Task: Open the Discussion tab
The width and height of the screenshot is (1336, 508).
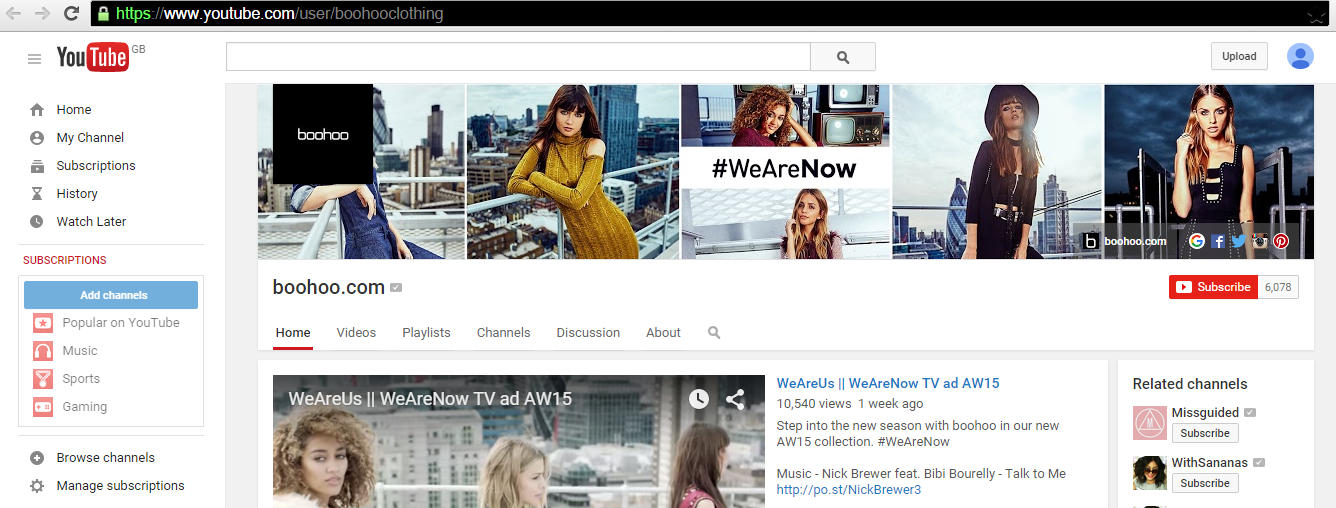Action: pos(588,333)
